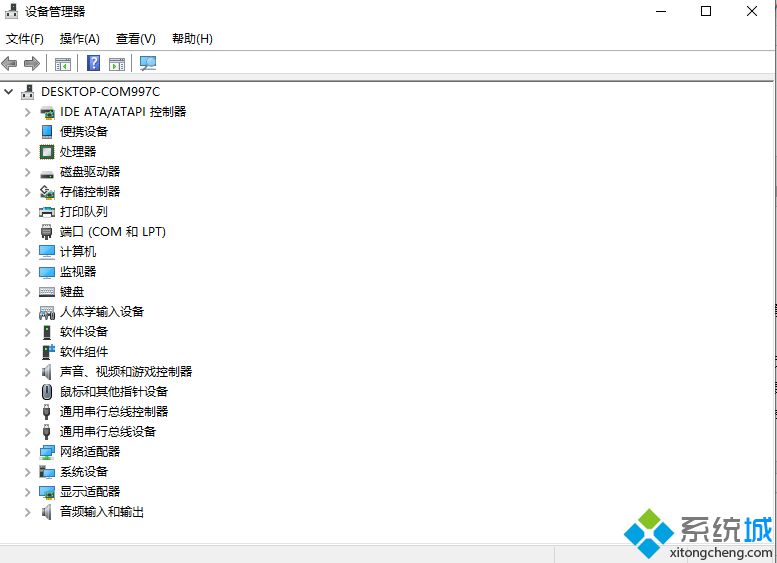Expand the 处理器 node arrow

28,152
